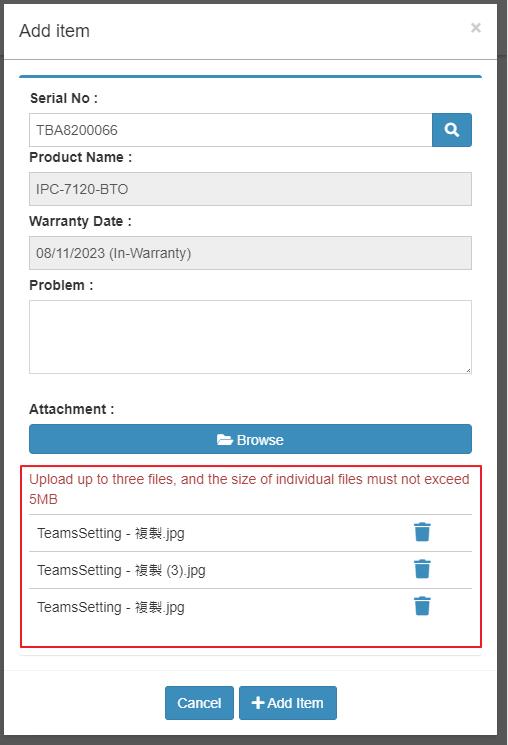
Task: Remove the TeamsSetting - 複製 (3).jpg attachment
Action: point(422,569)
